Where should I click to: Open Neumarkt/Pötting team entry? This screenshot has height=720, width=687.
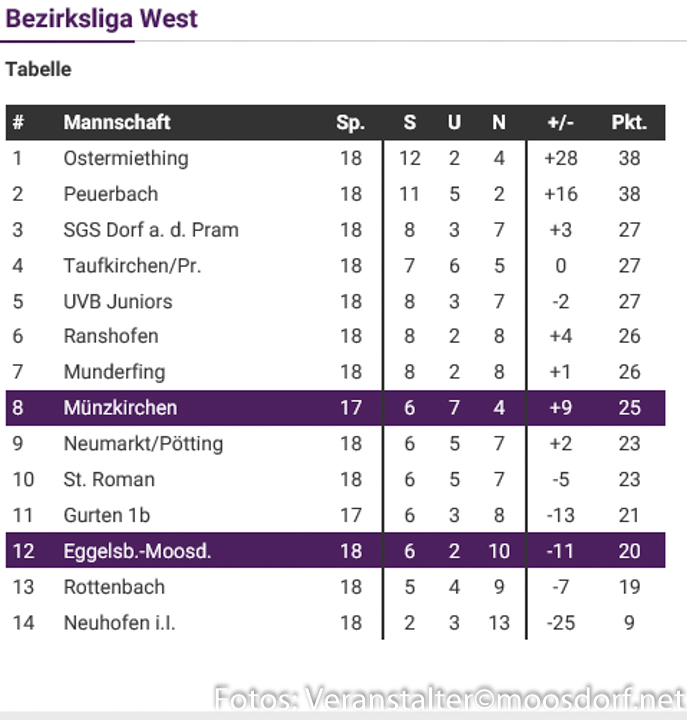coord(143,443)
